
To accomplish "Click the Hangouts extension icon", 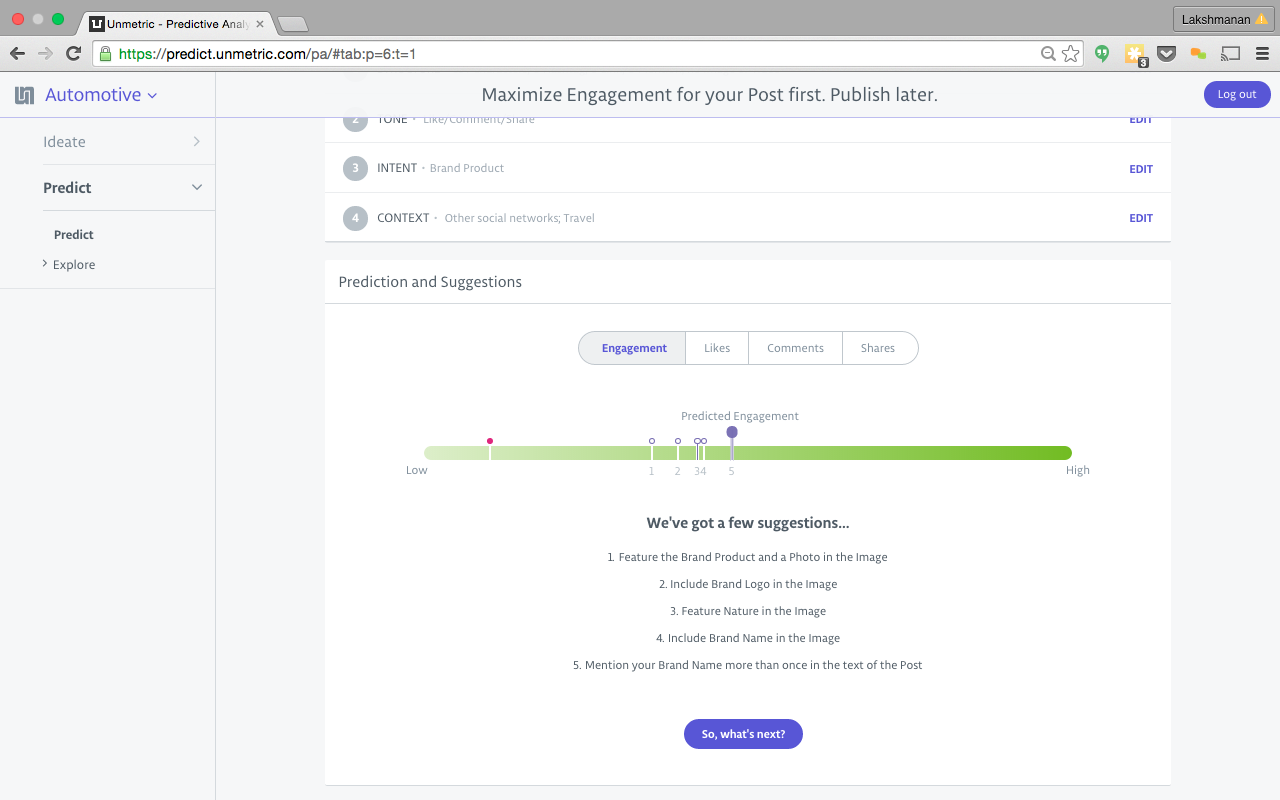I will point(1102,54).
